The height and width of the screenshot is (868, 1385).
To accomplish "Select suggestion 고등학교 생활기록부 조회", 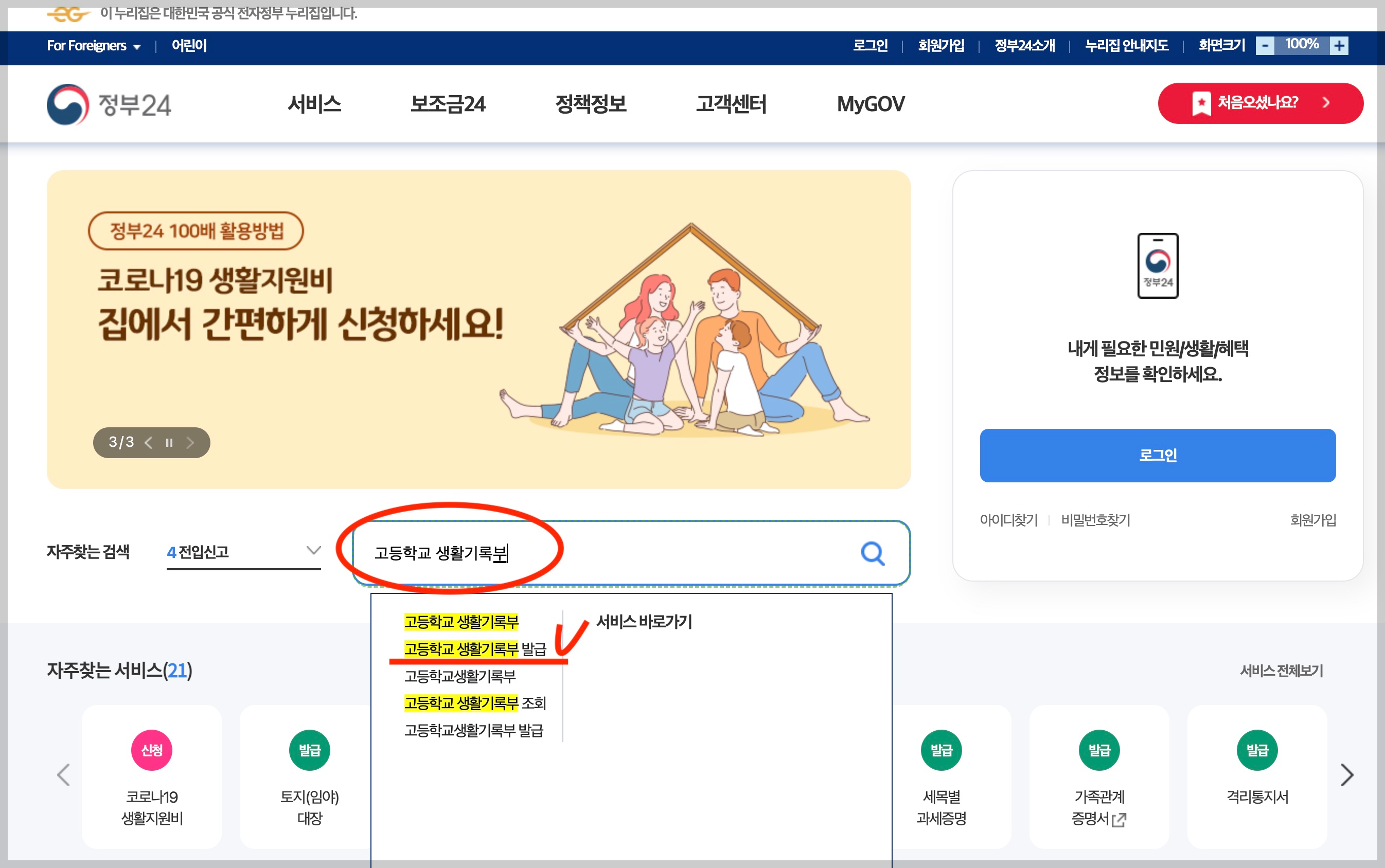I will (x=475, y=703).
